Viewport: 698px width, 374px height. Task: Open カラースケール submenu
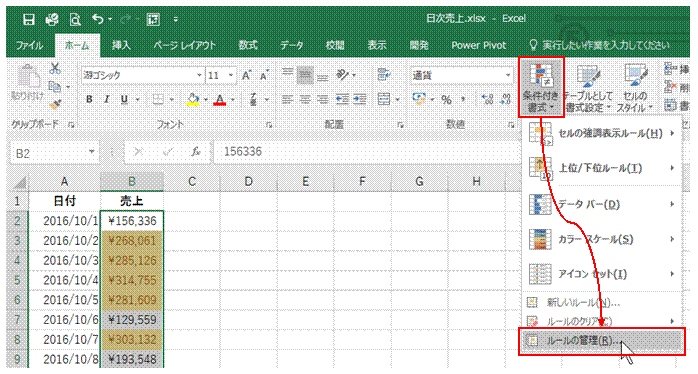(601, 240)
